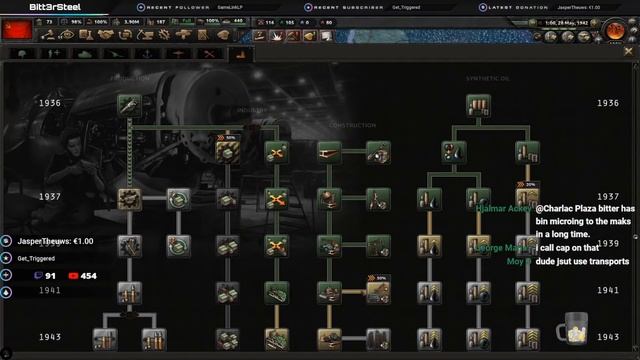Select 1936 Basic Machine Tools under Production
The height and width of the screenshot is (360, 640).
[x=129, y=105]
